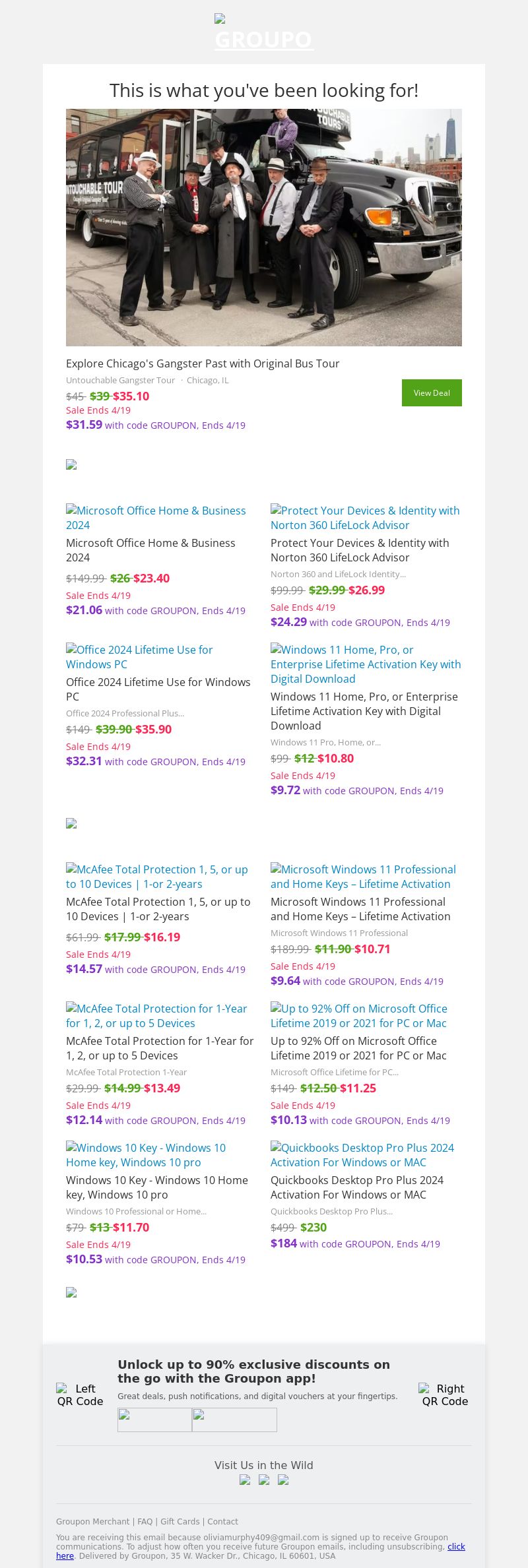Click the 'click here' unsubscribe link
This screenshot has width=528, height=1568.
click(x=455, y=1546)
